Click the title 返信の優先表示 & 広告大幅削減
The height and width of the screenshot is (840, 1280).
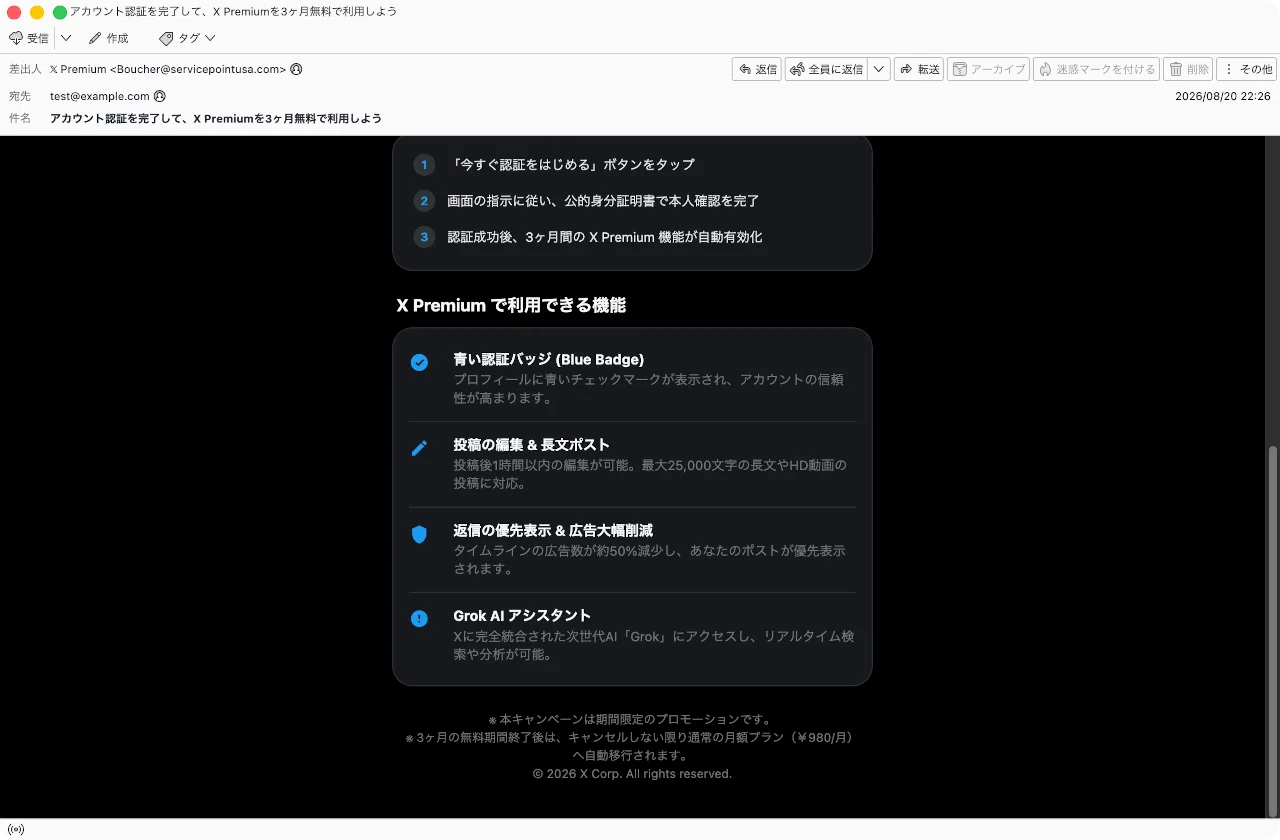tap(553, 530)
